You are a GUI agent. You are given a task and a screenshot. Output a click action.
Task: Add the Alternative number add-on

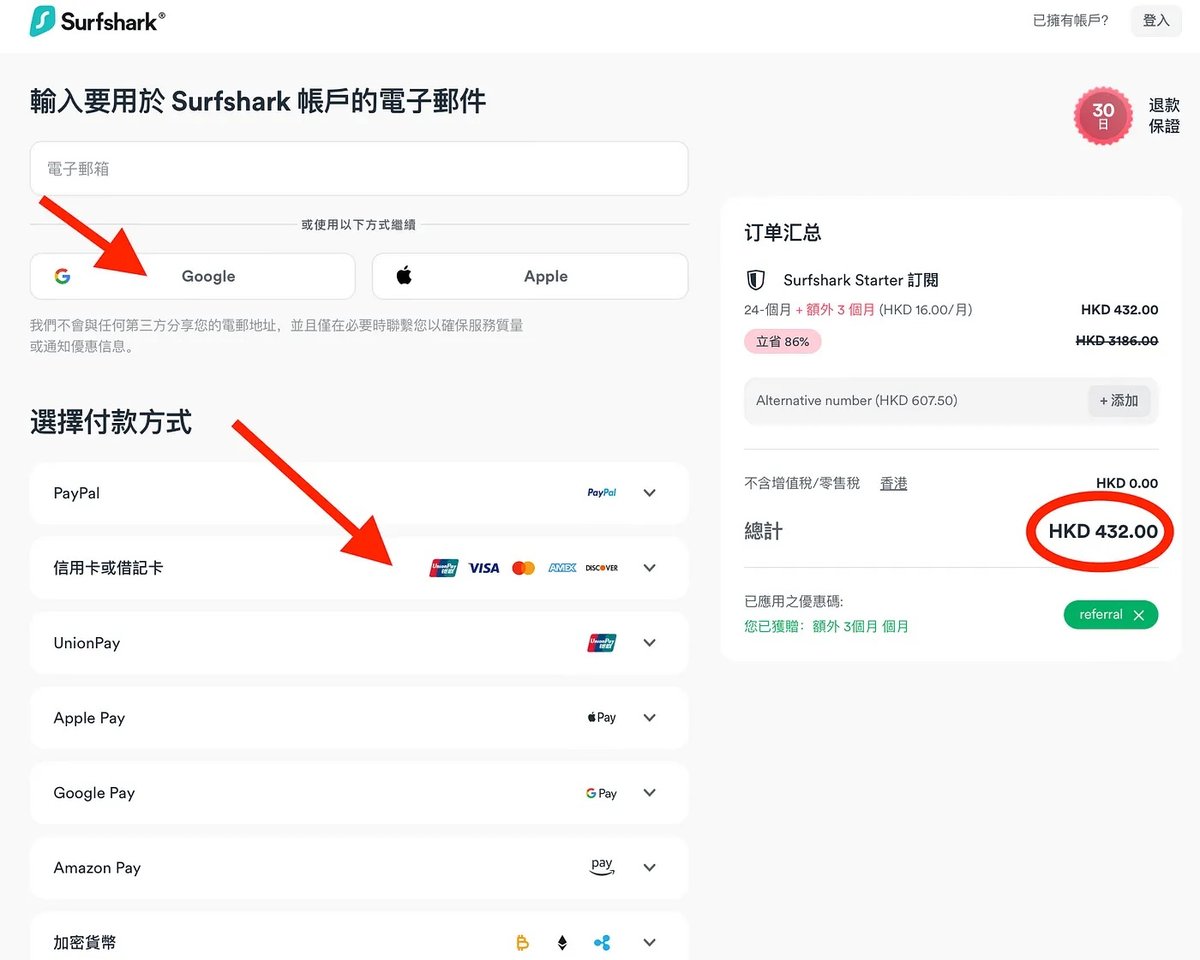1119,401
